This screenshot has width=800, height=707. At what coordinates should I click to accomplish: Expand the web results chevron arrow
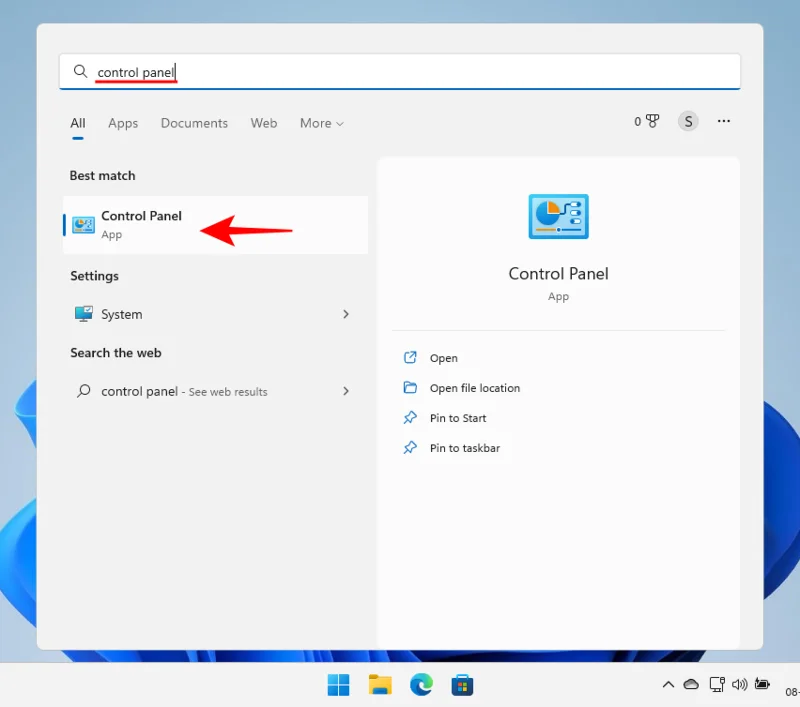click(x=346, y=391)
